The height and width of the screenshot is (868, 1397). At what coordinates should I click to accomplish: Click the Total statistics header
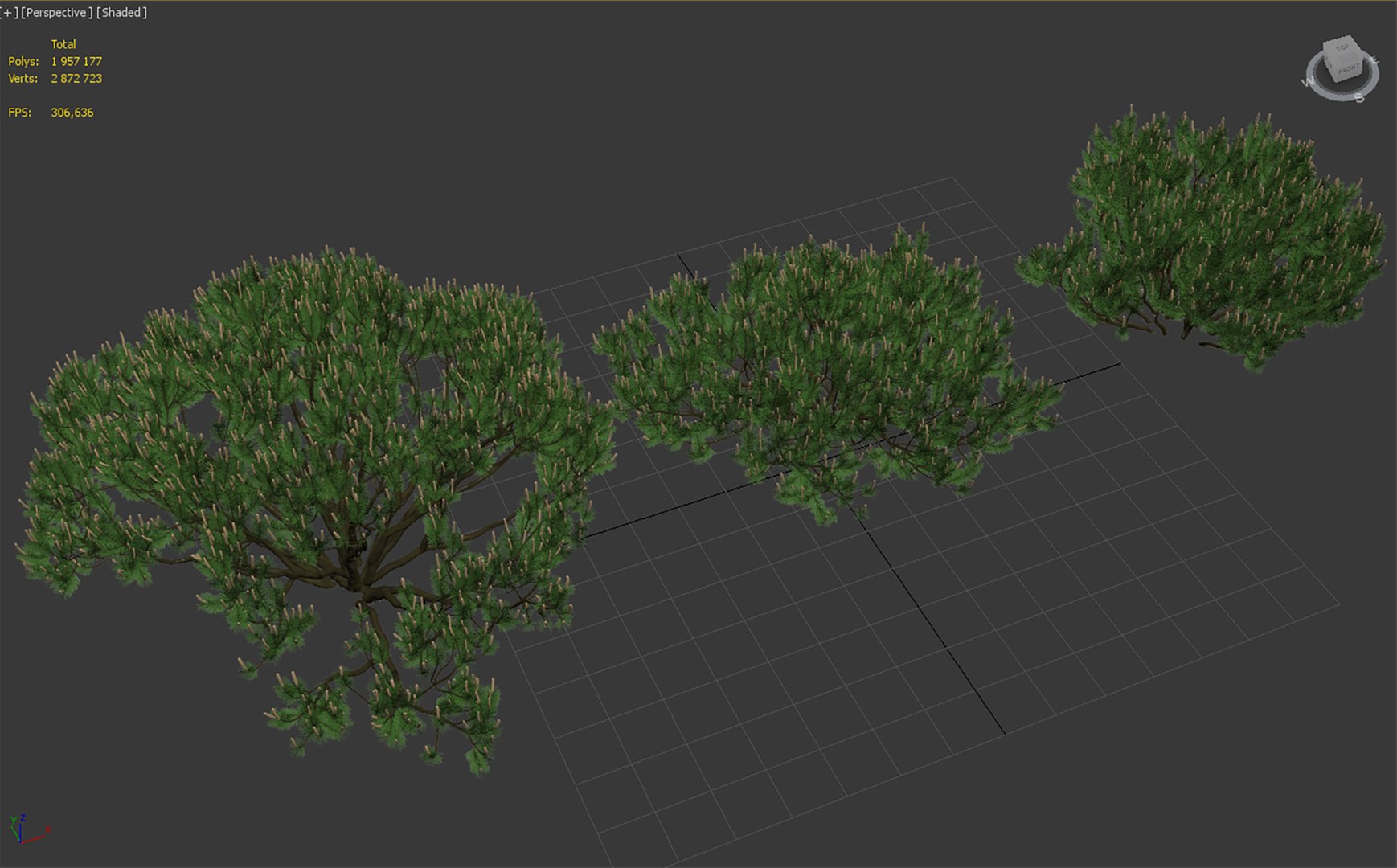coord(63,44)
